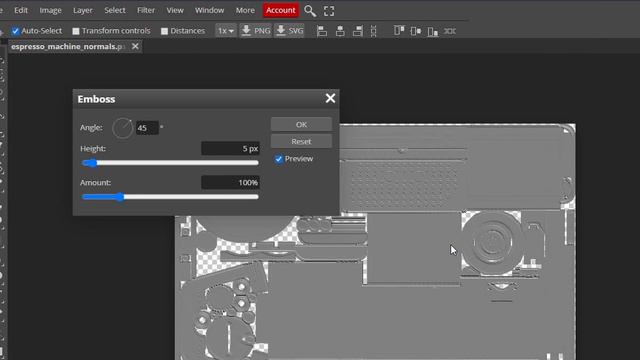Toggle fullscreen mode icon
640x360 pixels.
(329, 11)
